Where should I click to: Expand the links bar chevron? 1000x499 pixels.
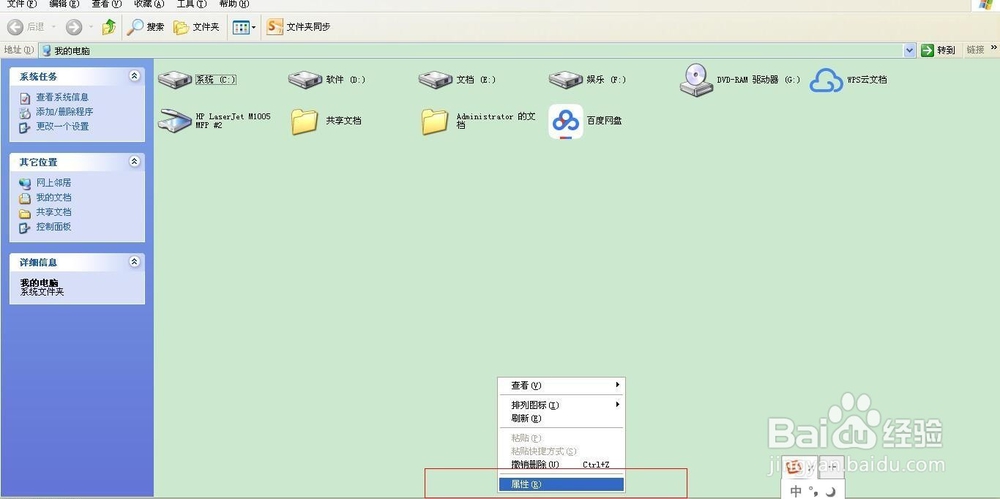994,48
